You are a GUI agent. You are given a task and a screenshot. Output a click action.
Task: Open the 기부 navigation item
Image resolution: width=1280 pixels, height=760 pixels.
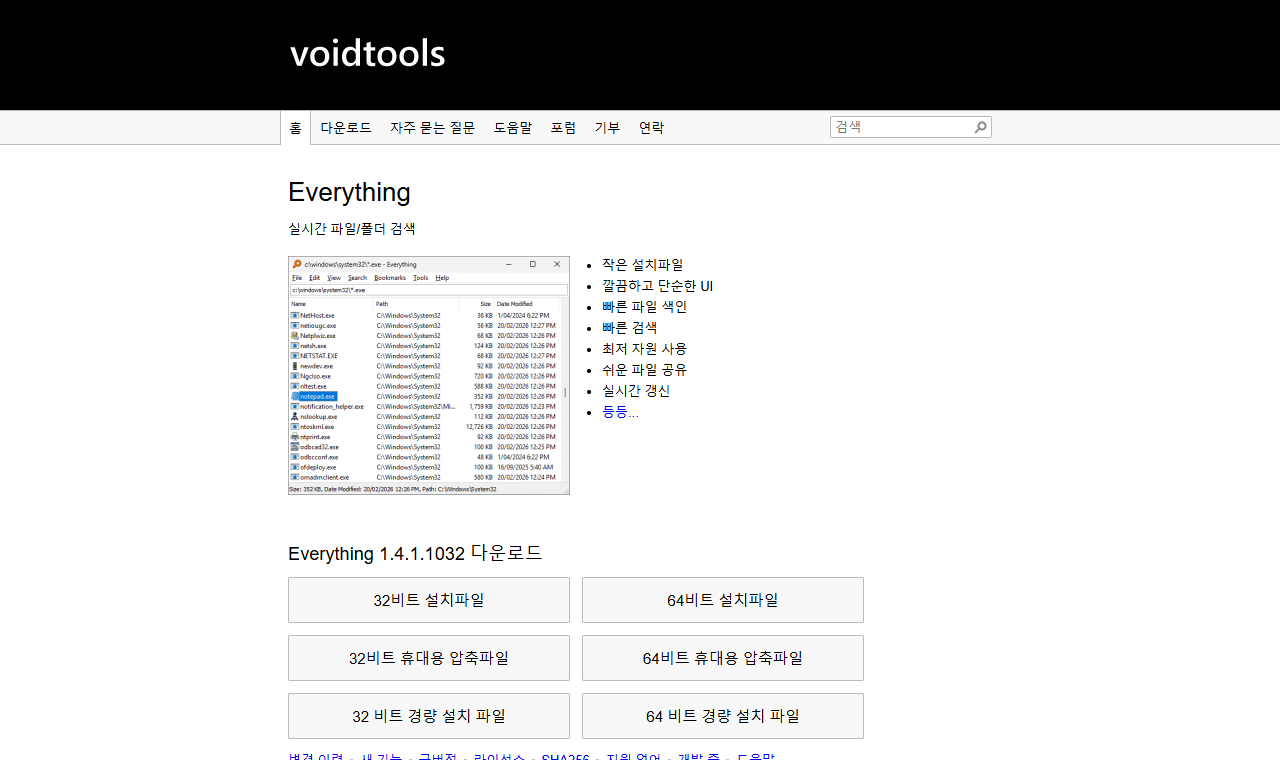pos(607,128)
